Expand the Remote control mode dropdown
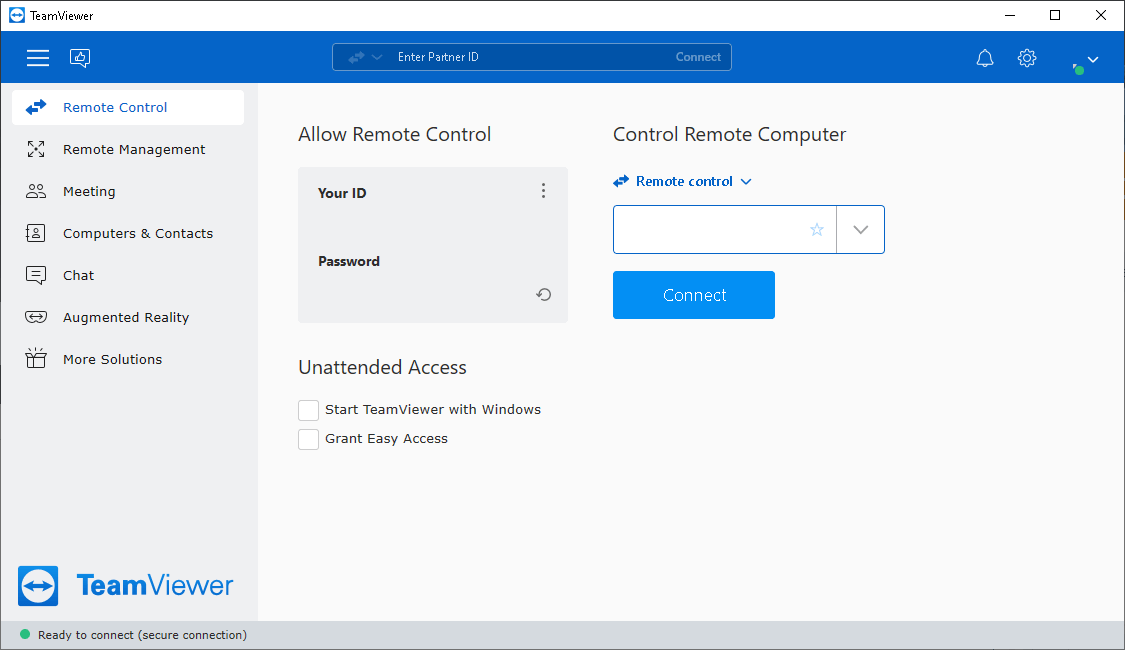This screenshot has width=1125, height=650. 682,182
